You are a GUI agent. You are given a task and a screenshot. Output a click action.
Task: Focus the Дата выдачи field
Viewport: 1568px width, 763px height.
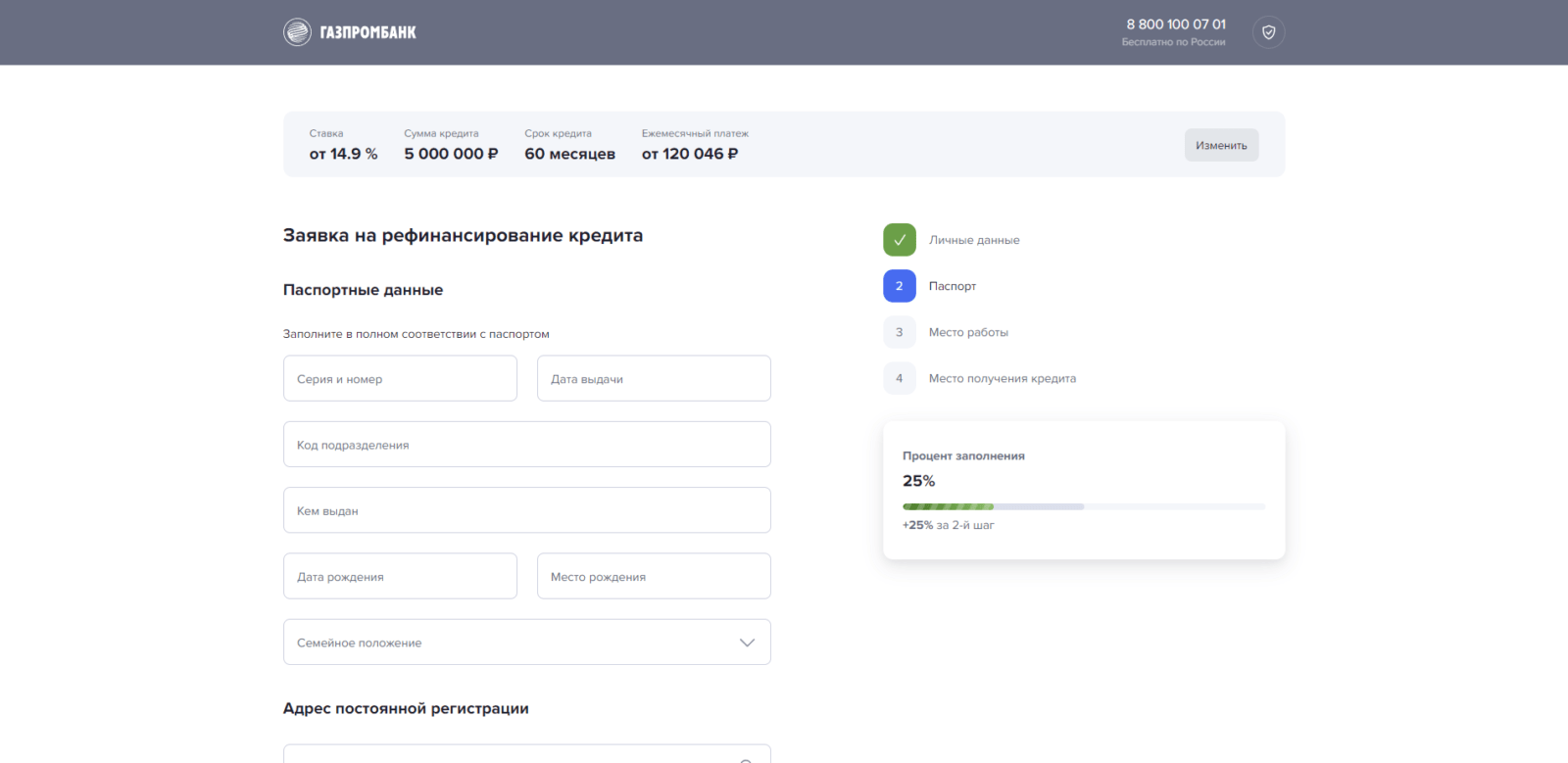654,378
